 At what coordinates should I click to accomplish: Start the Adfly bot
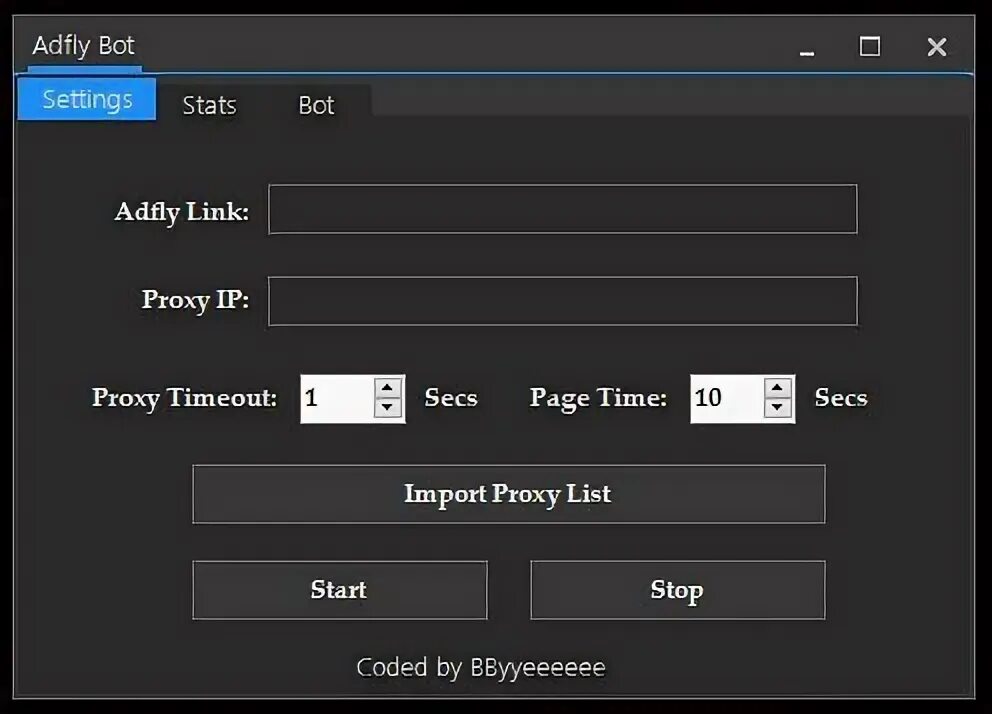point(340,589)
